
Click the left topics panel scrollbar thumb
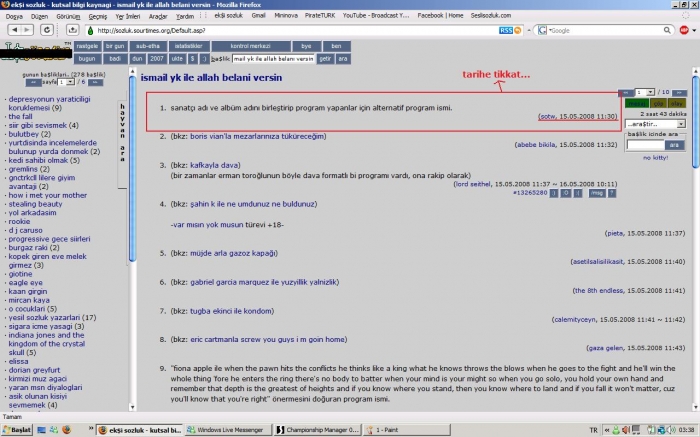[132, 169]
